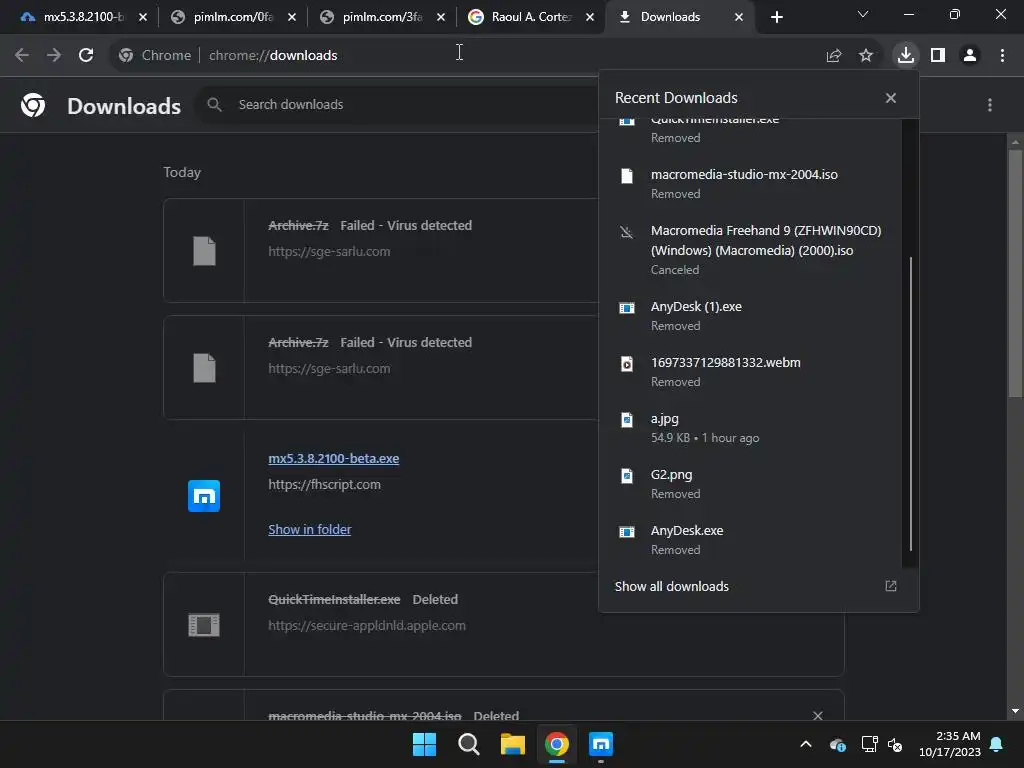Go forward with the browser forward arrow
The image size is (1024, 768).
tap(54, 56)
